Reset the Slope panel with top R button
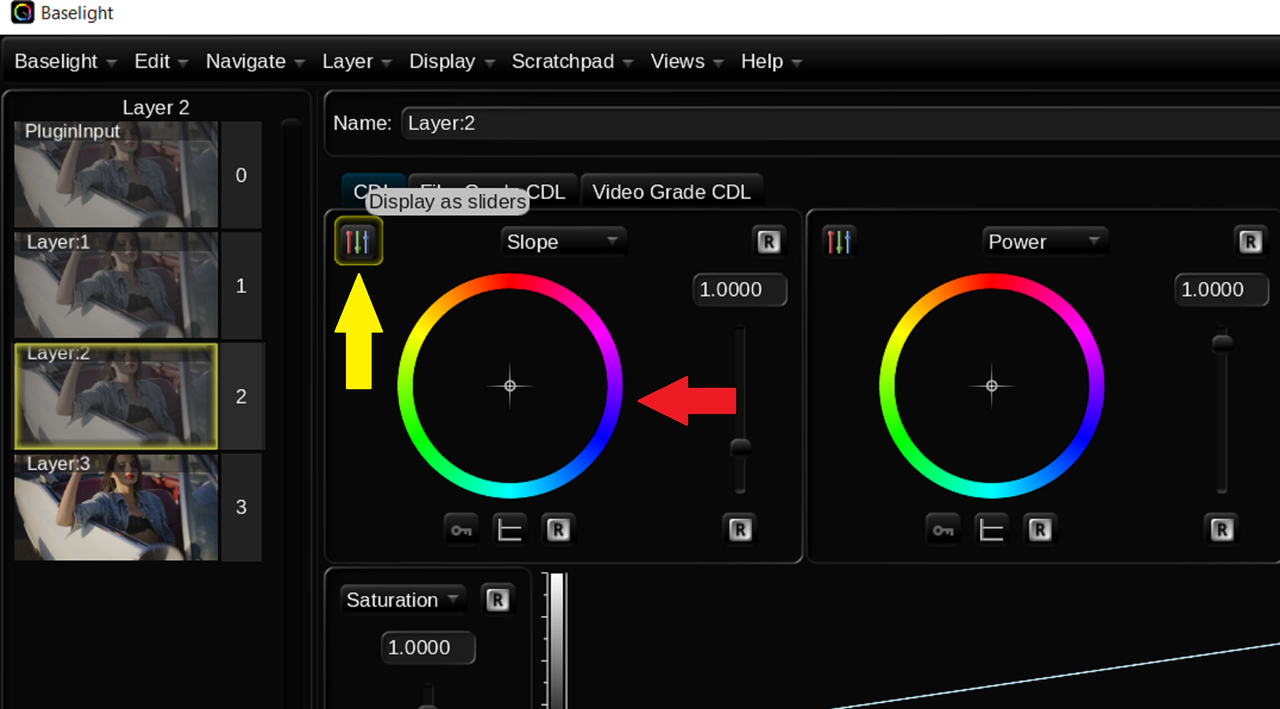 pyautogui.click(x=767, y=241)
